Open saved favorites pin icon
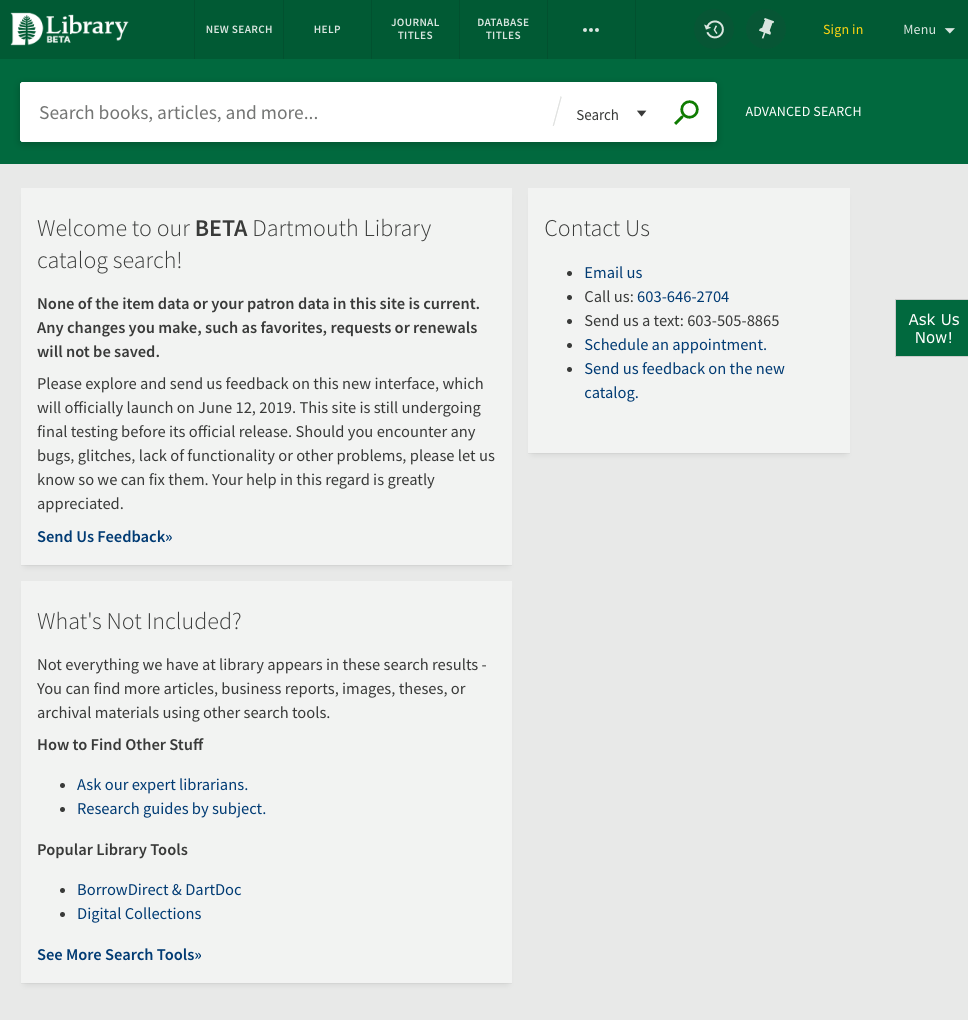The image size is (968, 1020). pos(766,29)
